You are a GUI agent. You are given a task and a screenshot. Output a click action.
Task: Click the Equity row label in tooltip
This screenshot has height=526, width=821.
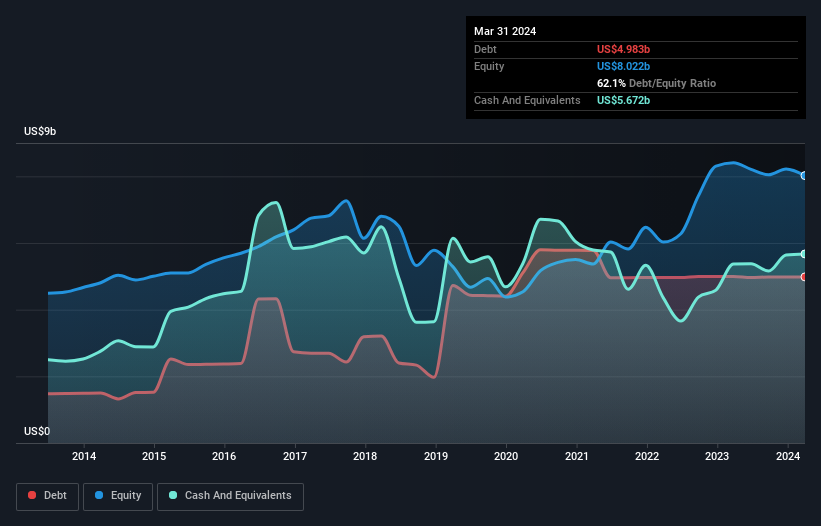489,66
